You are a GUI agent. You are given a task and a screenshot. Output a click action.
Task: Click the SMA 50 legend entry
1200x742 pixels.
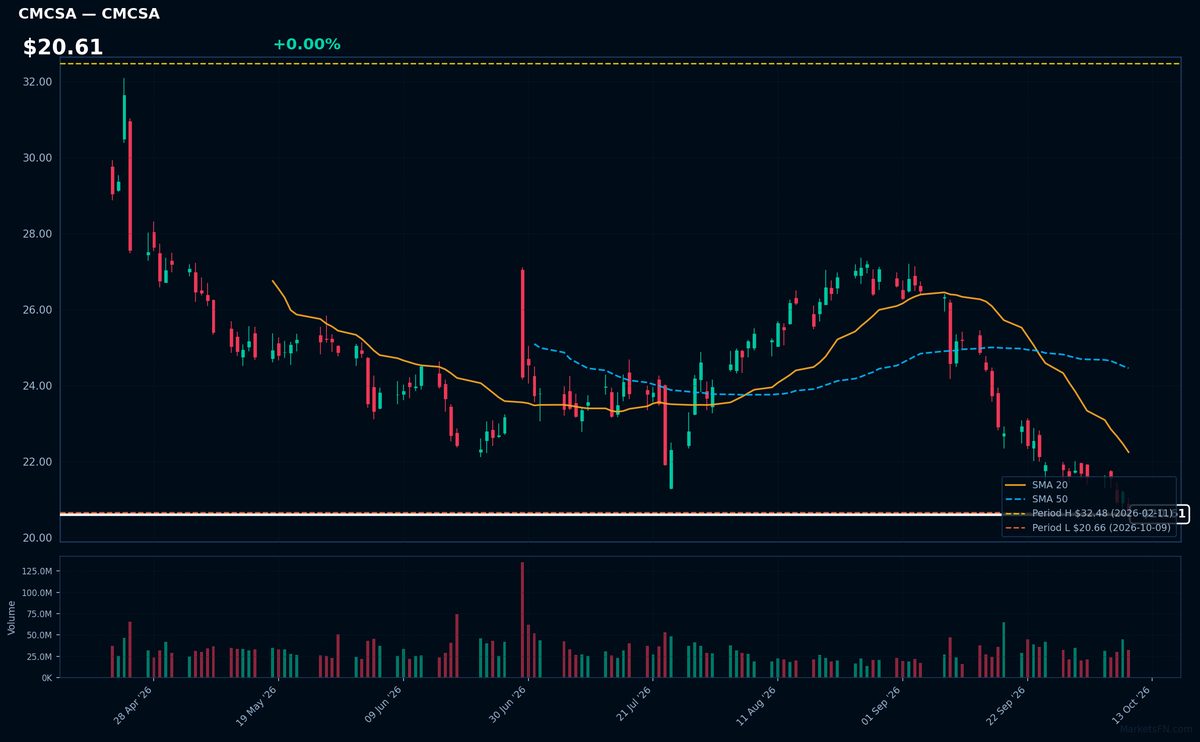(1036, 499)
